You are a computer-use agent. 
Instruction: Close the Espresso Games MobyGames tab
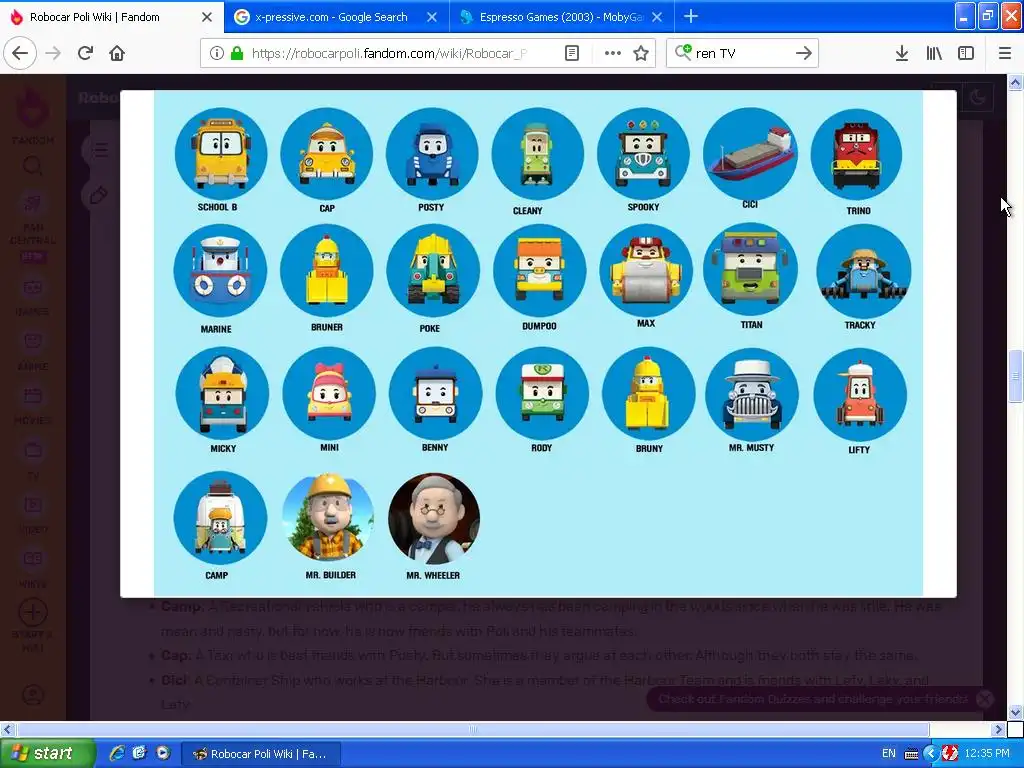(657, 17)
